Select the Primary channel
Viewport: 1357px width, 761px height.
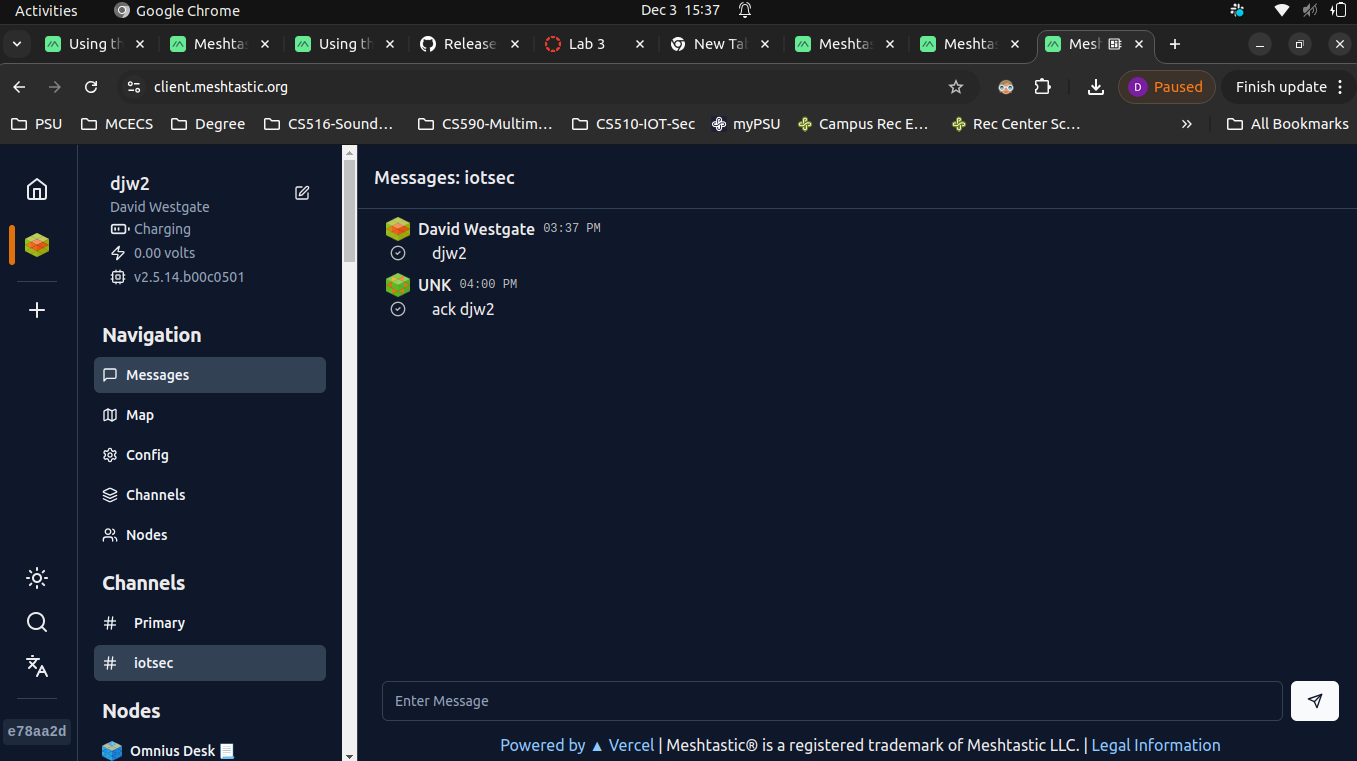coord(159,623)
